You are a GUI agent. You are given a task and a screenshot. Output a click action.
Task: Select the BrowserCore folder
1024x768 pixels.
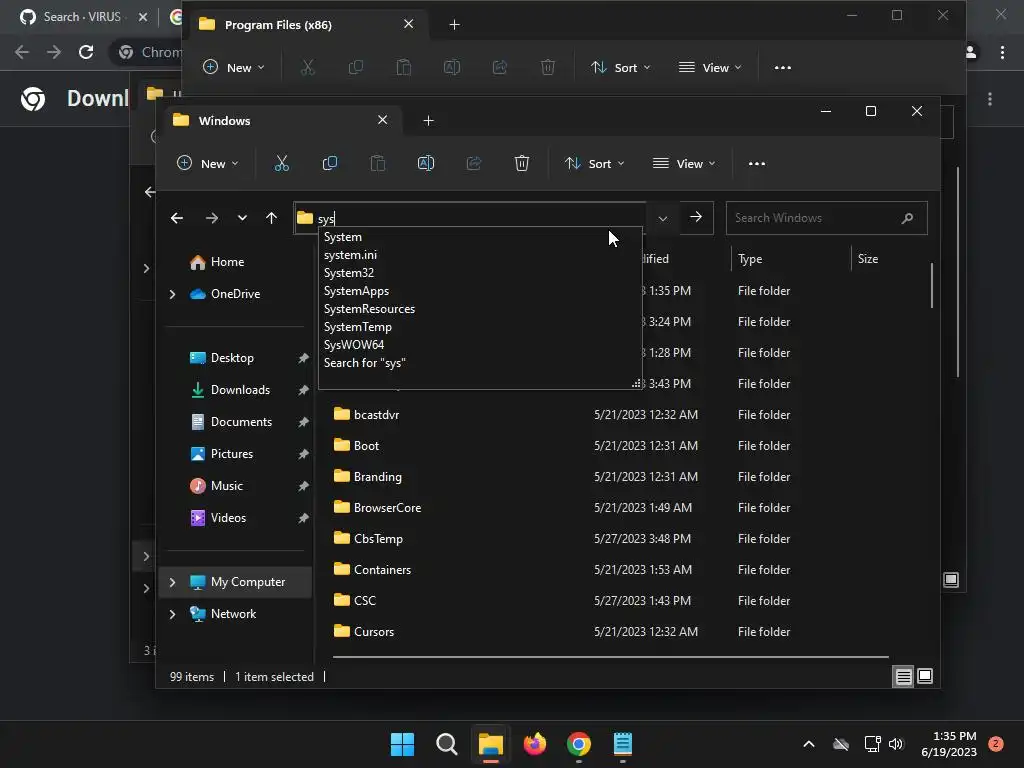(387, 507)
